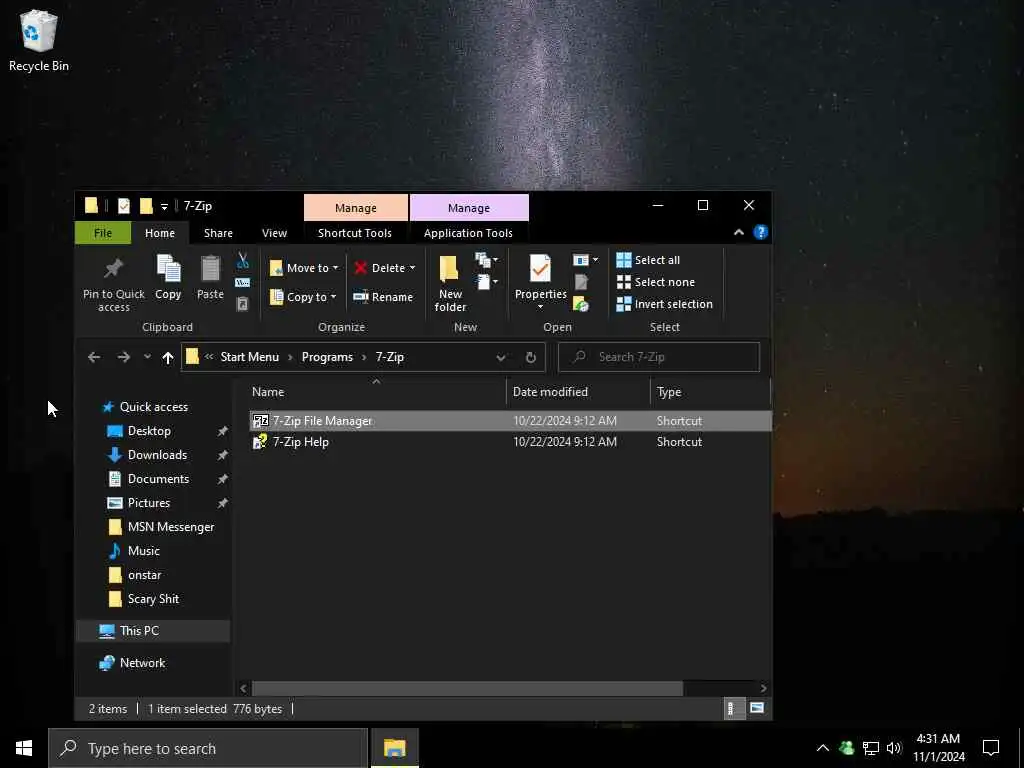The image size is (1024, 768).
Task: Open Desktop in the navigation pane
Action: pyautogui.click(x=149, y=431)
